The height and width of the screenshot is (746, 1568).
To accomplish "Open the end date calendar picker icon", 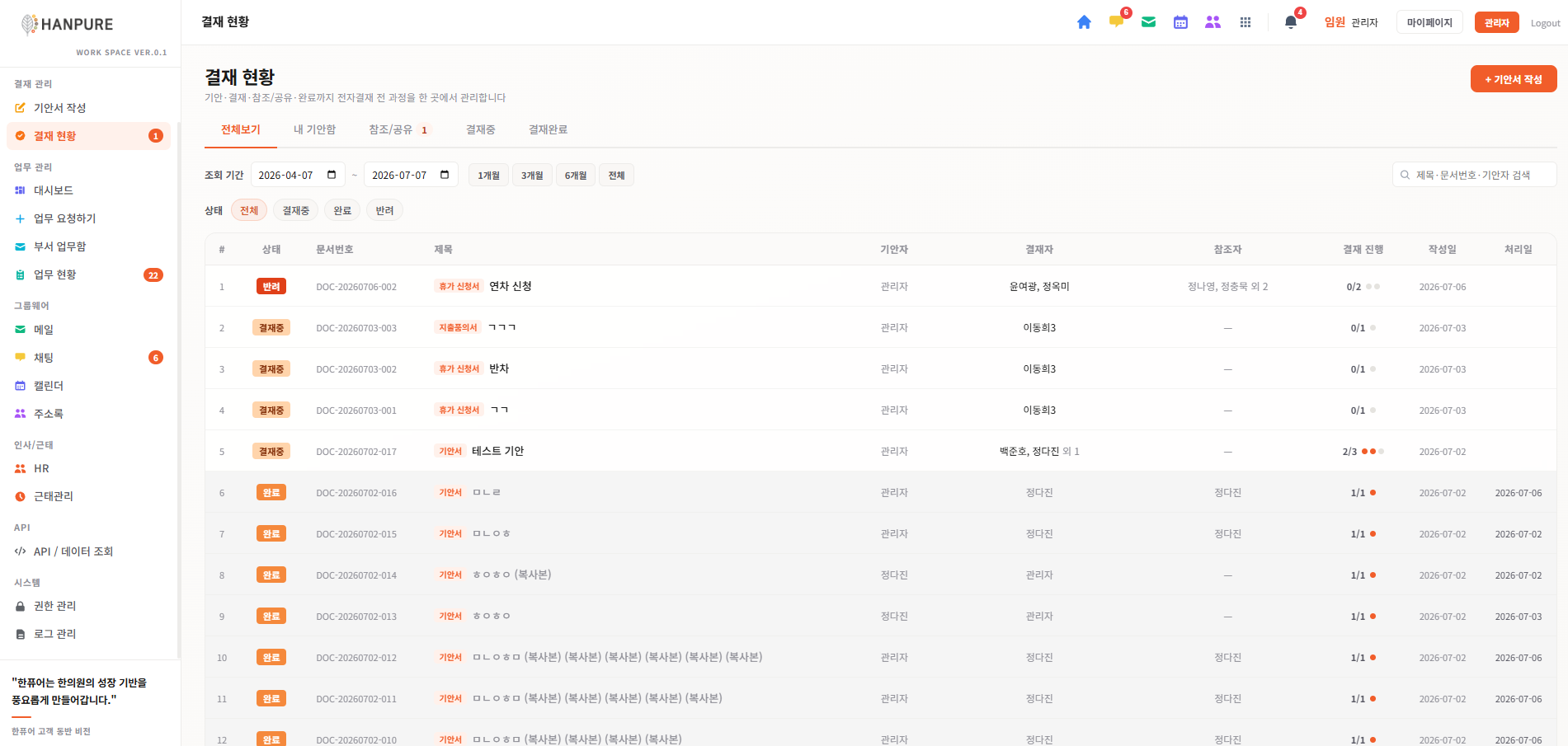I will click(x=445, y=175).
